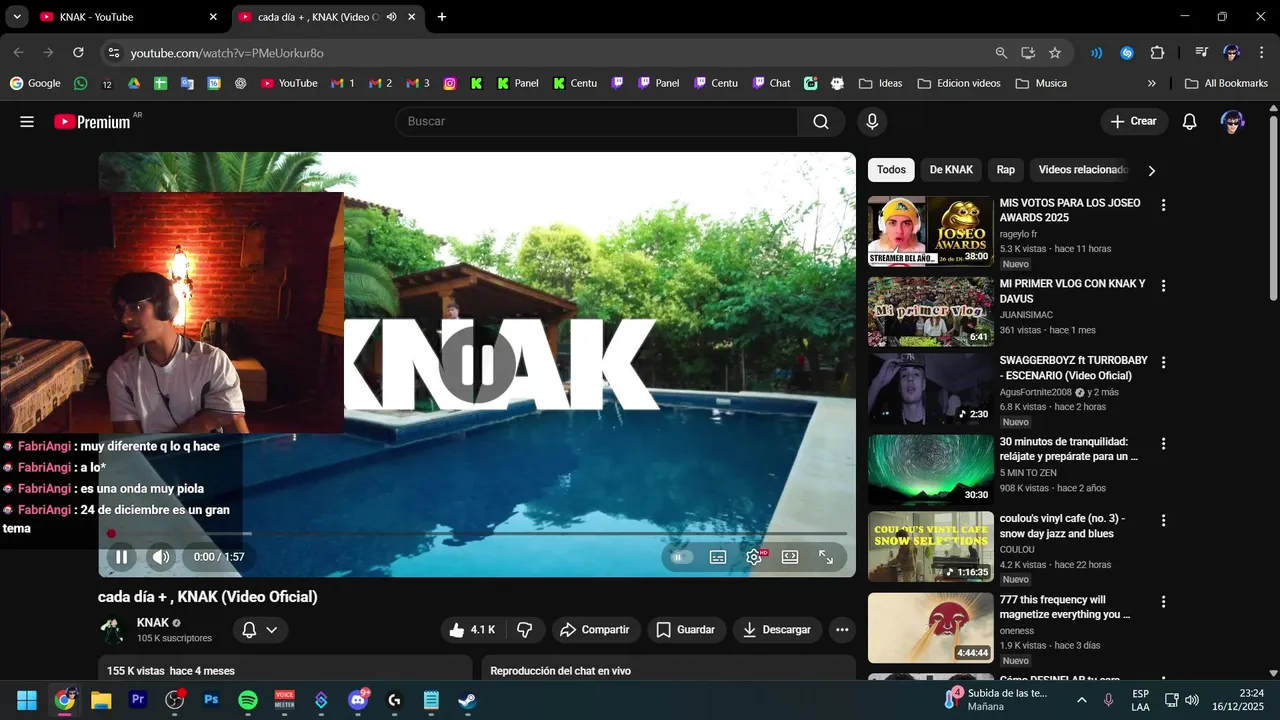1280x720 pixels.
Task: Select the De KNAK filter chip
Action: click(951, 170)
